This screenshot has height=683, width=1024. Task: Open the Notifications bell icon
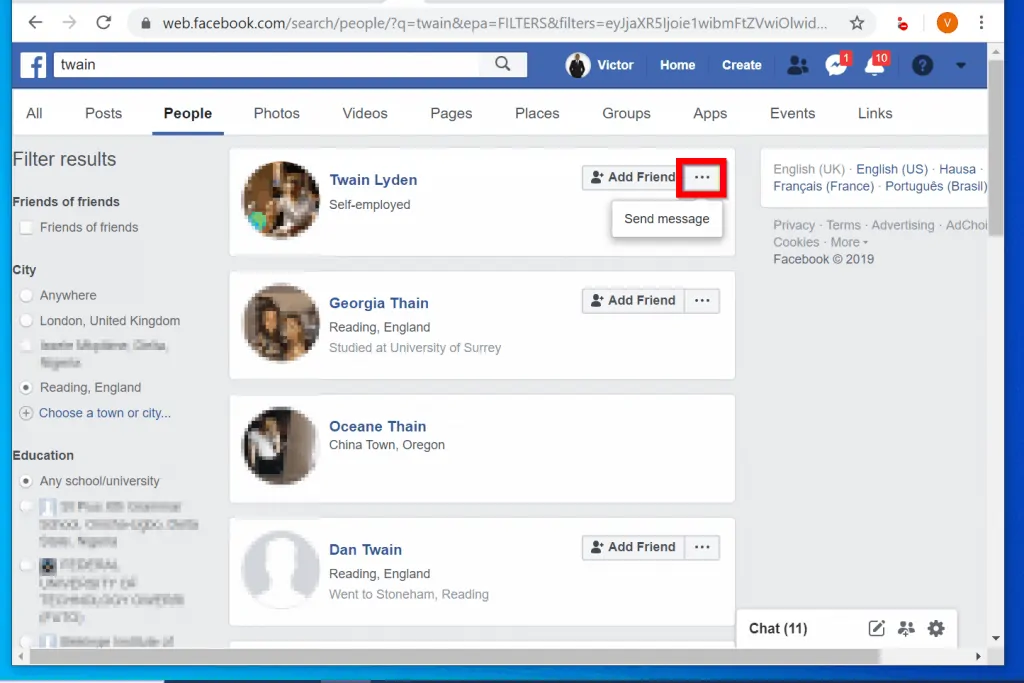point(876,64)
